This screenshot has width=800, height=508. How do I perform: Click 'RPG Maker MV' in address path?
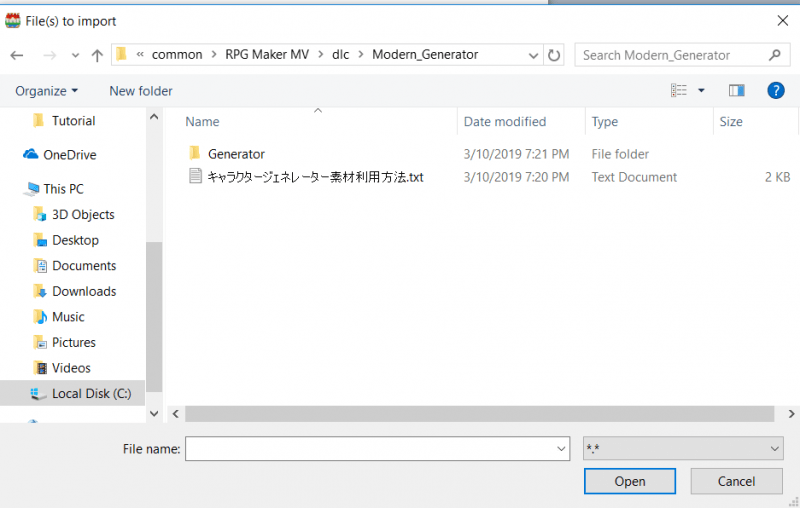click(x=267, y=55)
